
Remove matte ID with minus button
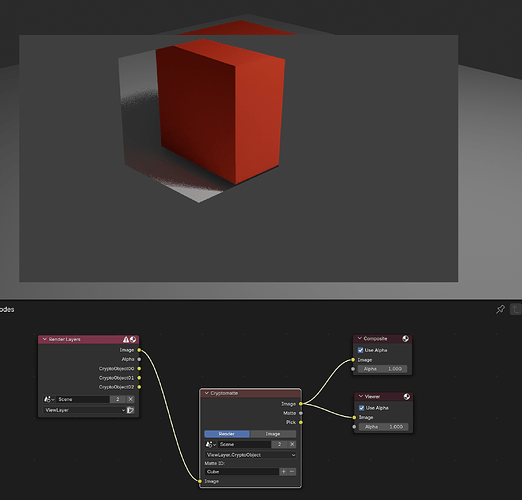coord(292,472)
